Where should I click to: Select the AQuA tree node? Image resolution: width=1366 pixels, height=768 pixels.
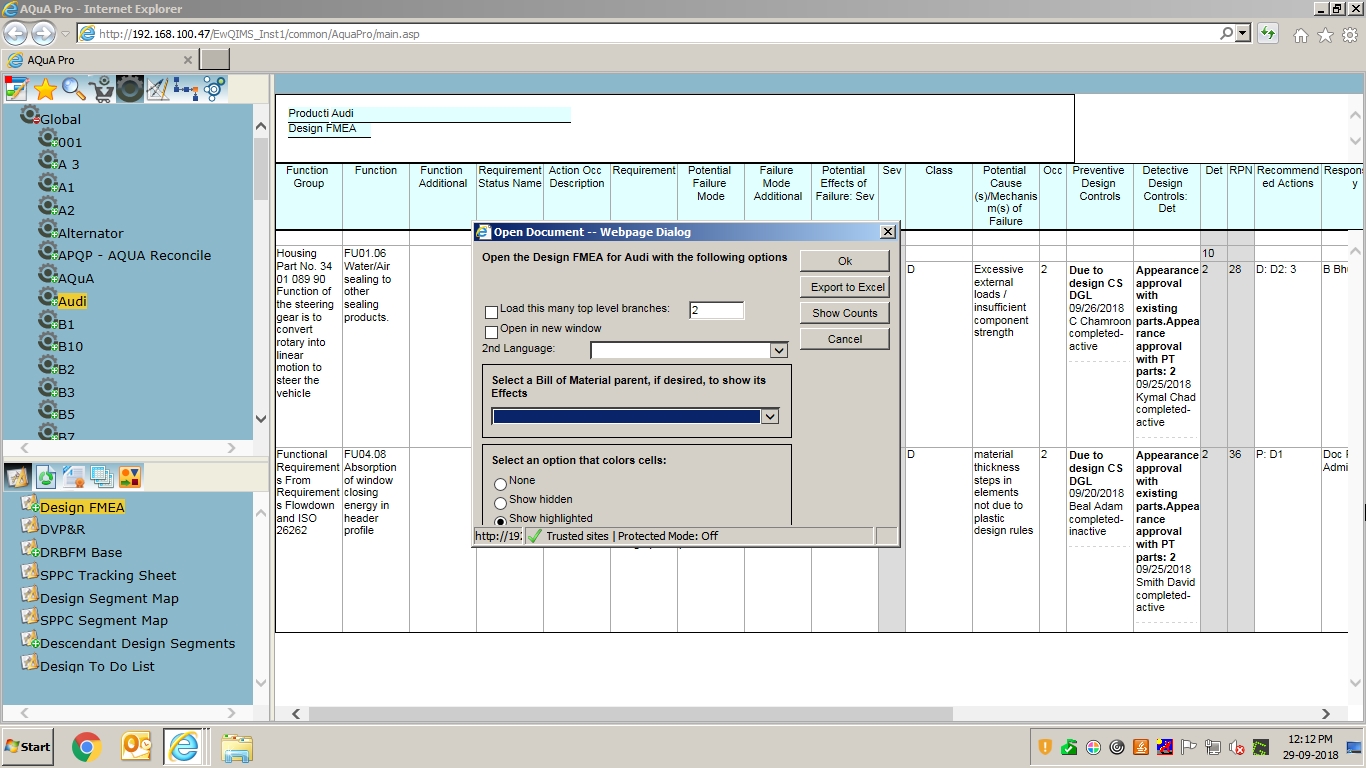(76, 278)
